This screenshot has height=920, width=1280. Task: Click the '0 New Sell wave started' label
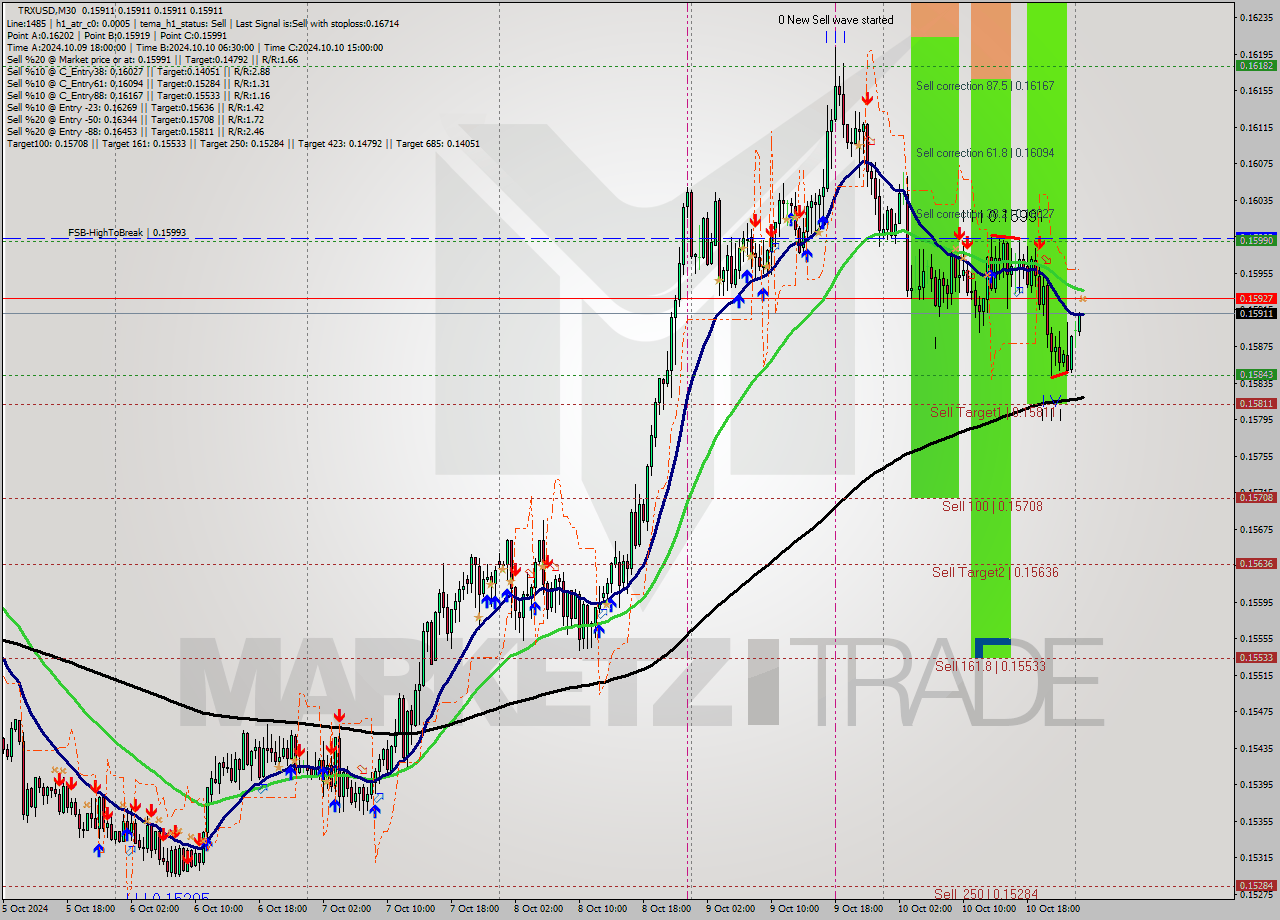point(836,20)
